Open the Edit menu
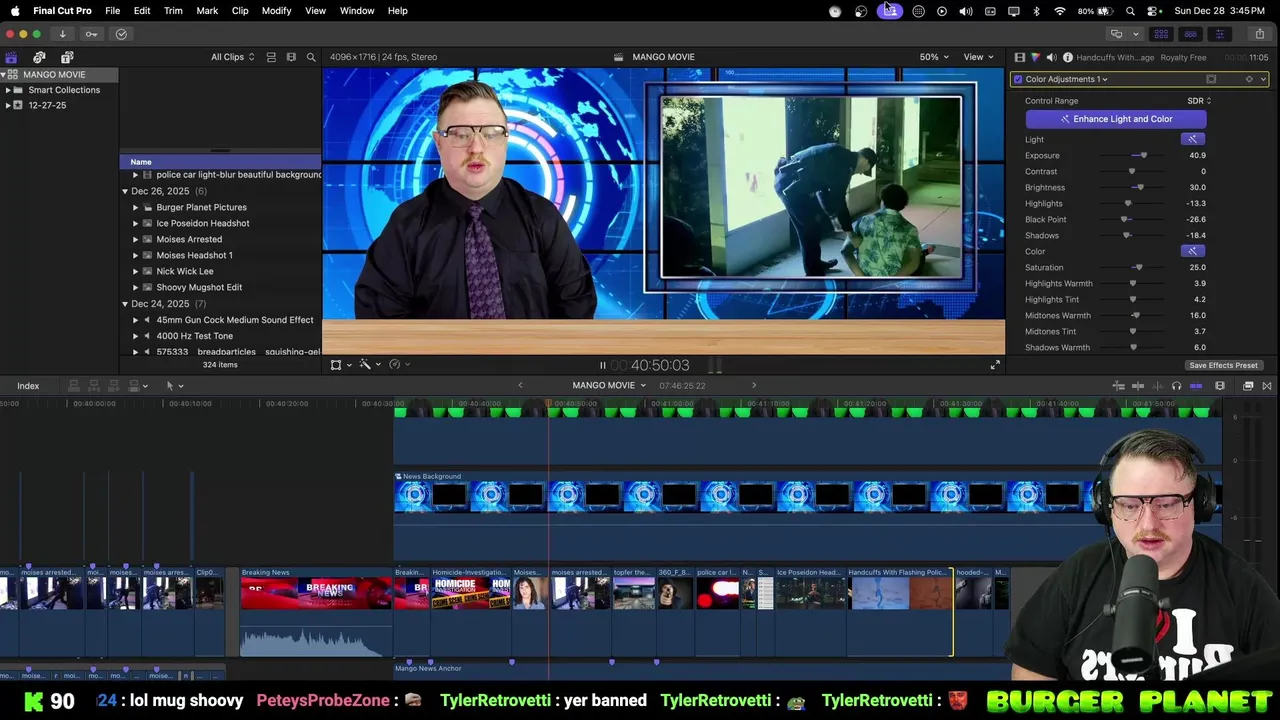 tap(142, 10)
